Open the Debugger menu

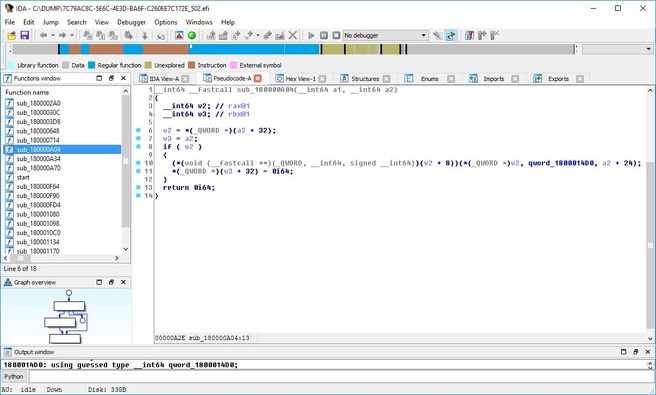[131, 22]
